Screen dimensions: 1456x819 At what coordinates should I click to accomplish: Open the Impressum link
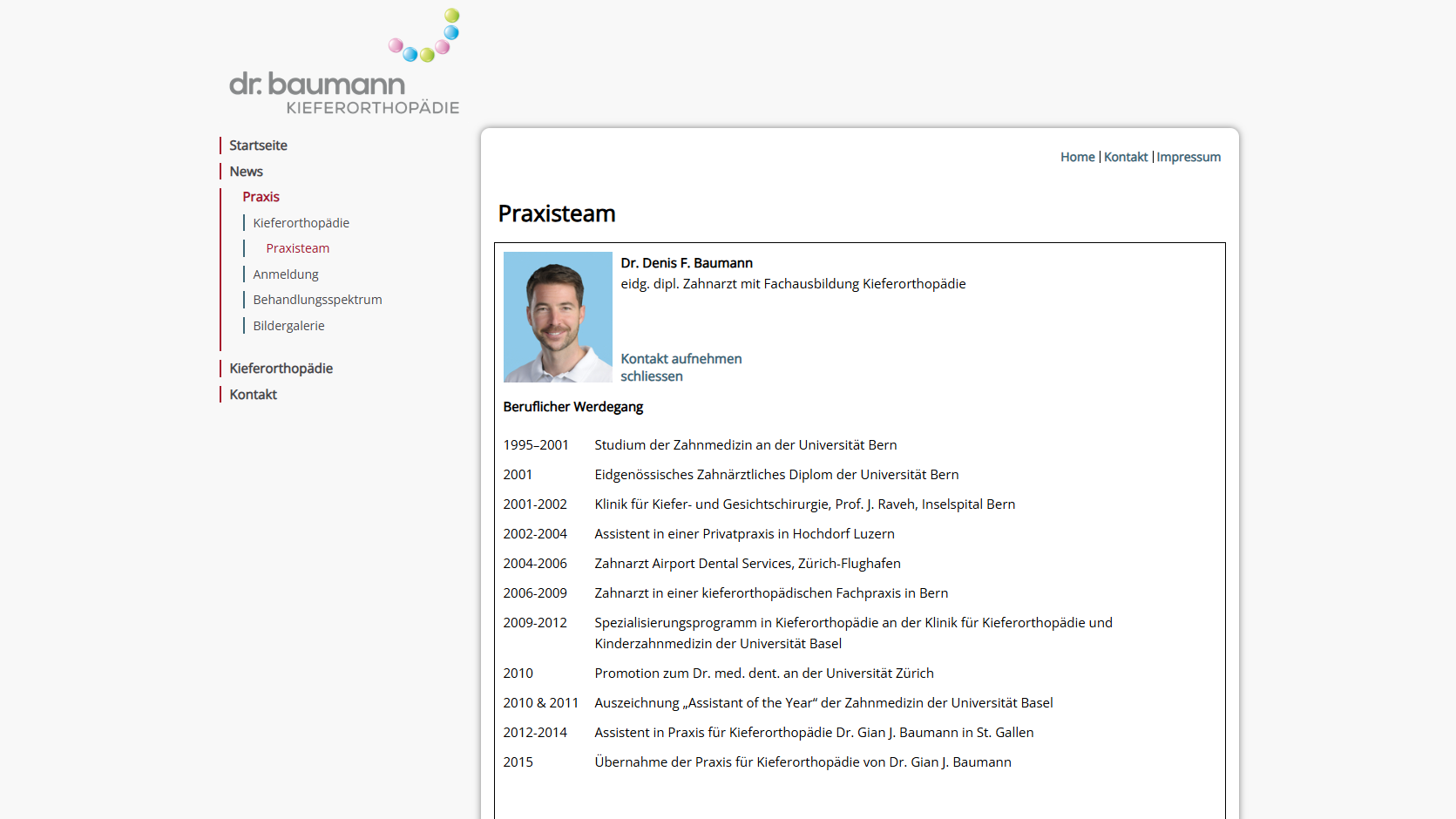(1189, 157)
